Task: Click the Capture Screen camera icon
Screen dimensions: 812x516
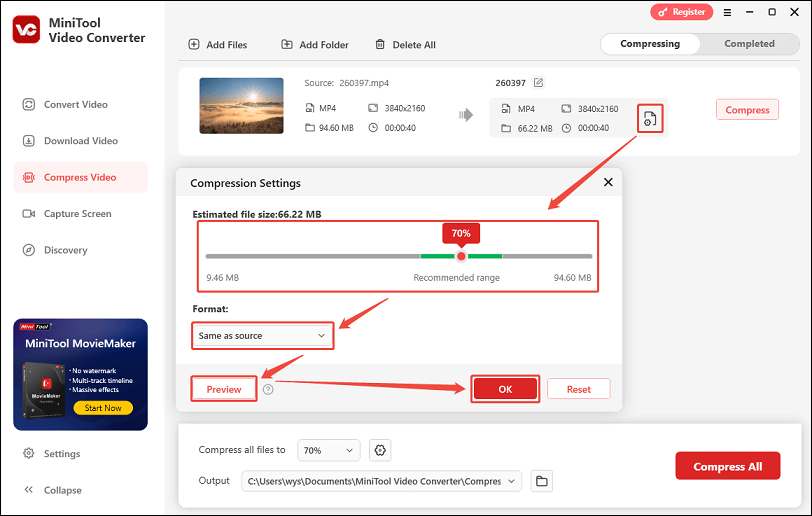Action: (28, 213)
